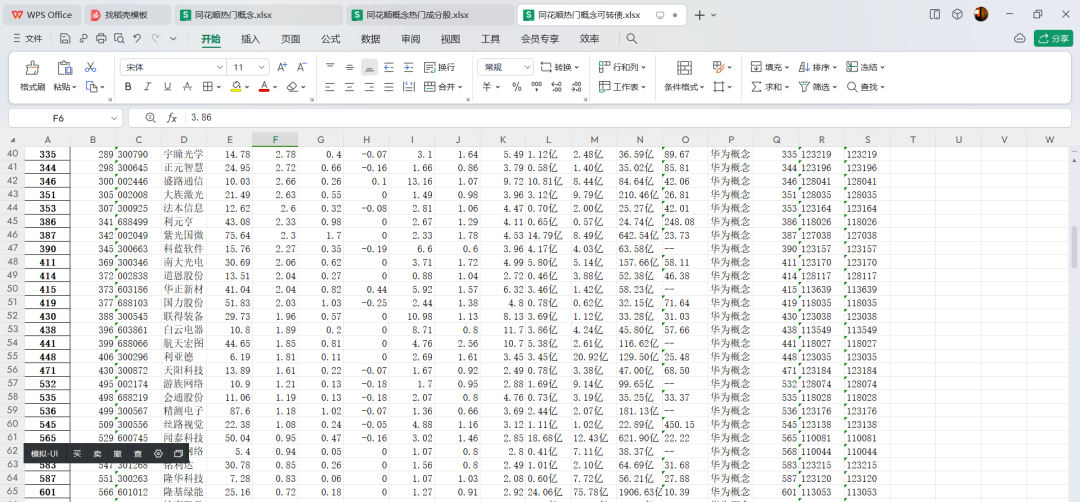
Task: Click the green 分享 share button
Action: click(1053, 38)
